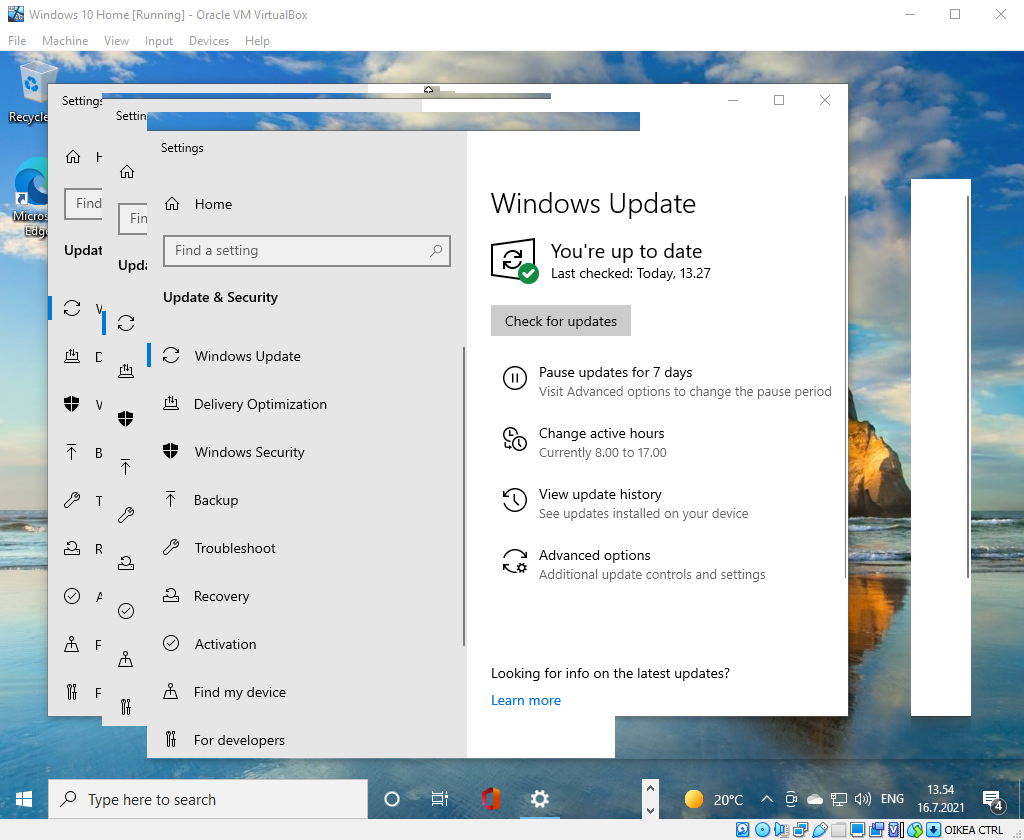The width and height of the screenshot is (1024, 840).
Task: Open VirtualBox Help menu
Action: tap(257, 40)
